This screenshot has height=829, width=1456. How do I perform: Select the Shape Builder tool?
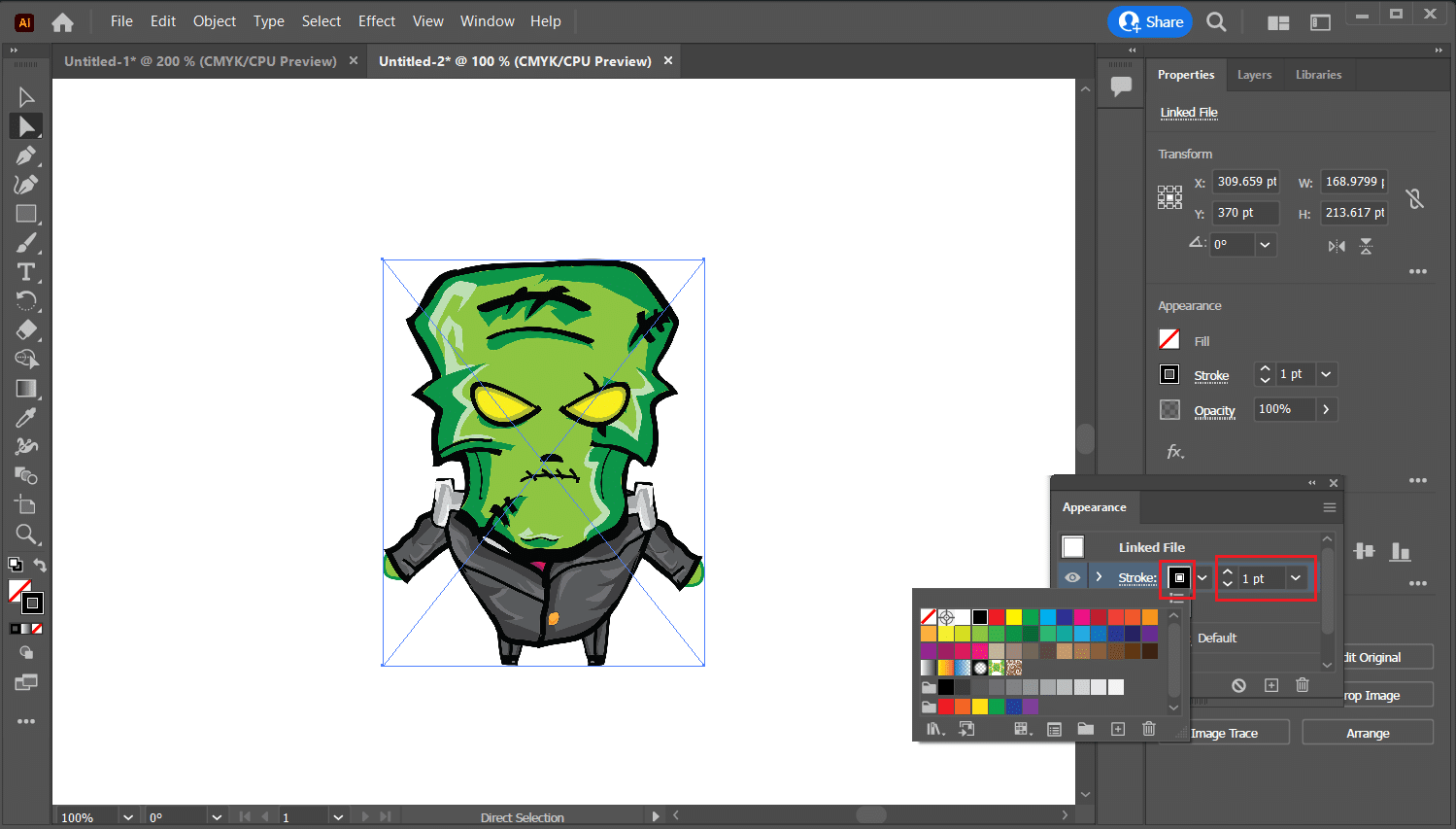click(x=26, y=360)
